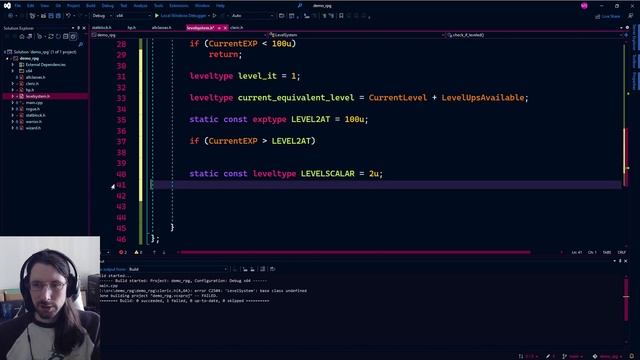The width and height of the screenshot is (640, 360).
Task: Open the File menu
Action: 18,6
